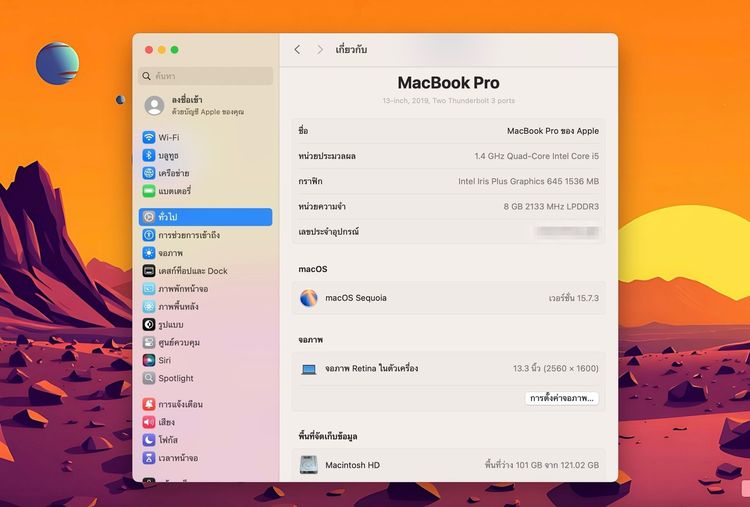Click the blurred serial number value

tap(567, 232)
